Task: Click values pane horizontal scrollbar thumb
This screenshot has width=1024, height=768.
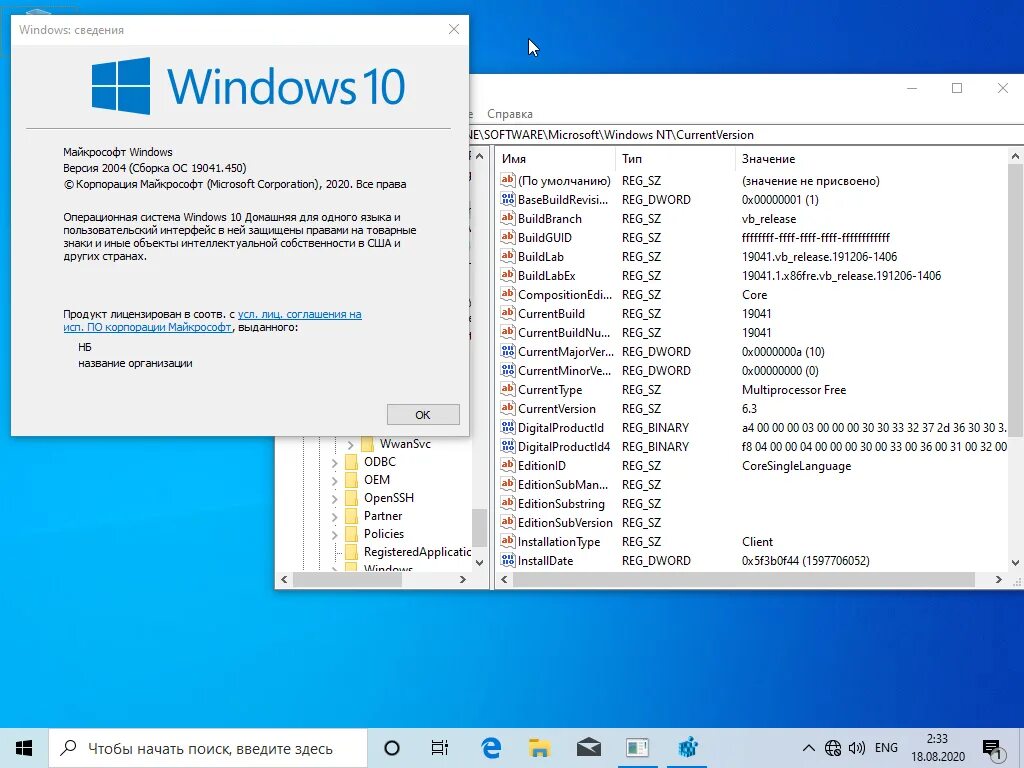Action: [x=744, y=579]
